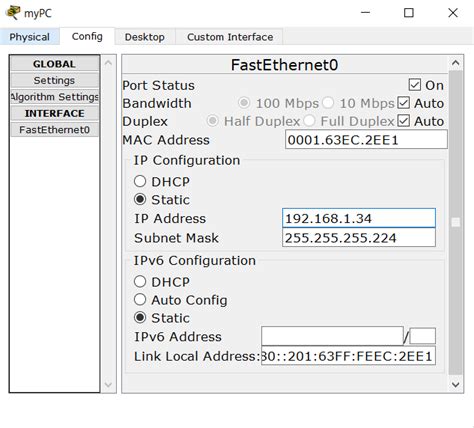Image resolution: width=474 pixels, height=428 pixels.
Task: Click the down arrow of the FastEthernet0 panel scrollbar
Action: point(455,384)
